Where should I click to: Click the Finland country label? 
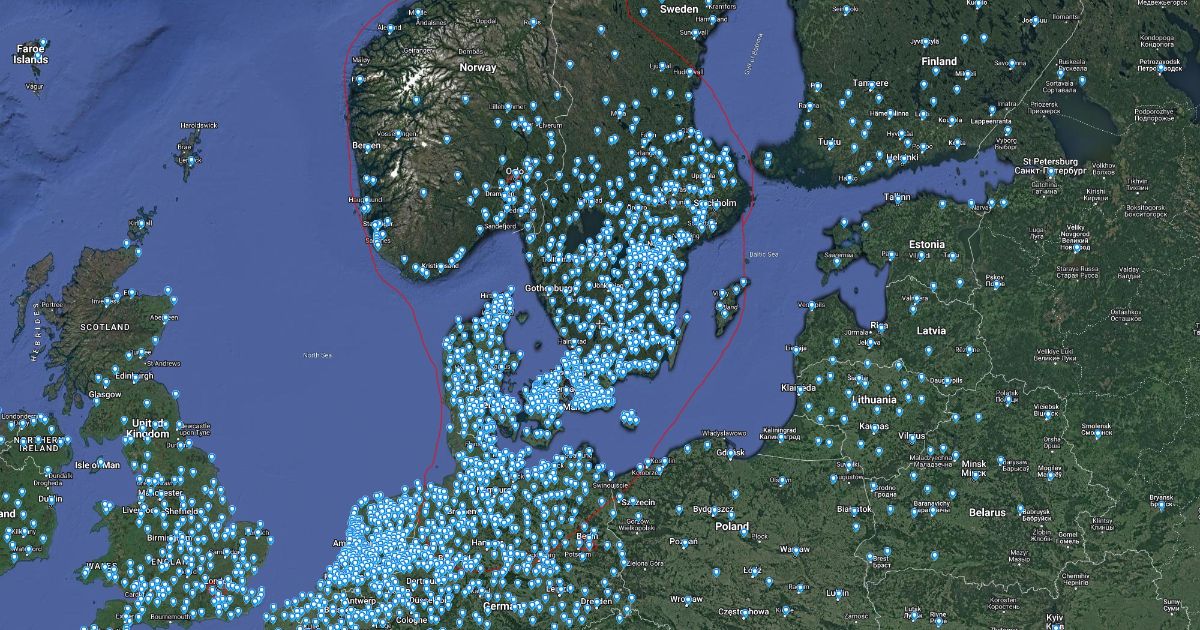click(x=939, y=61)
